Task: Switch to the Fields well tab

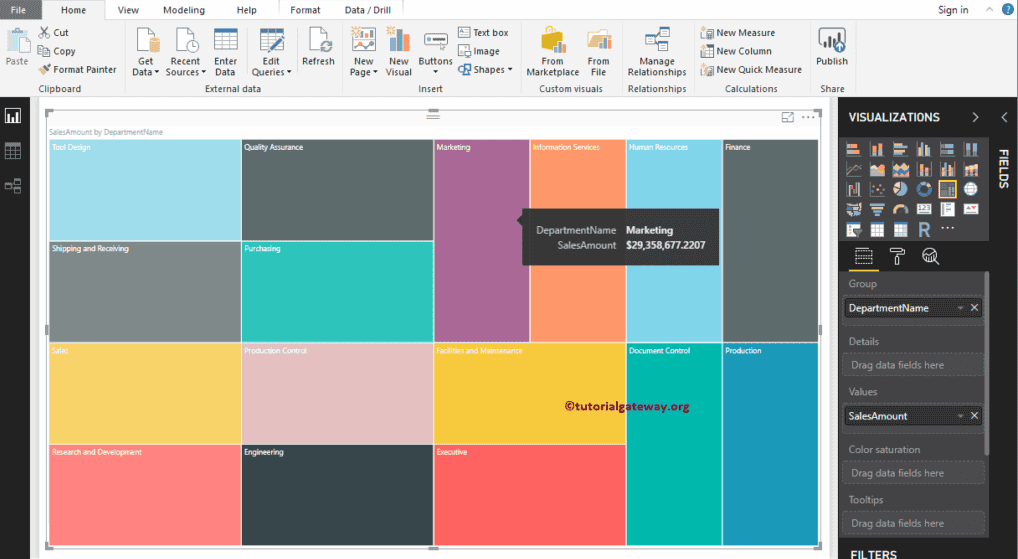Action: click(x=863, y=256)
